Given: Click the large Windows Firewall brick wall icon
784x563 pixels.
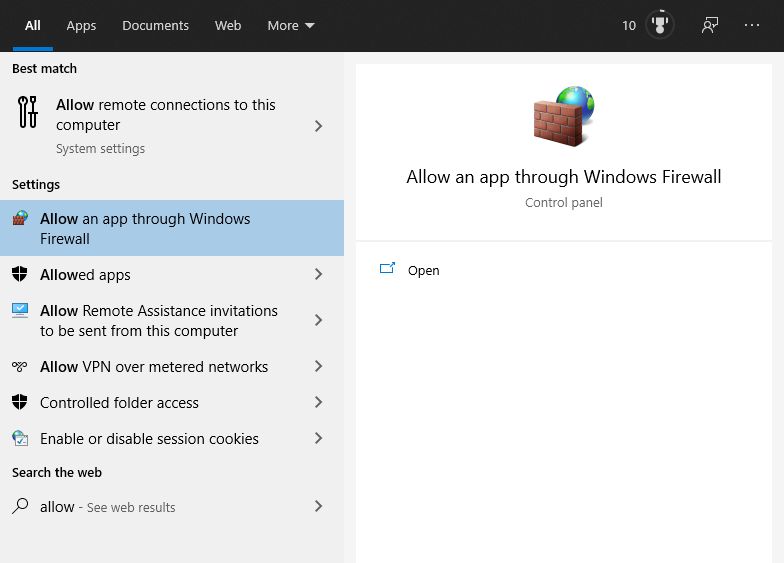Looking at the screenshot, I should pos(564,116).
